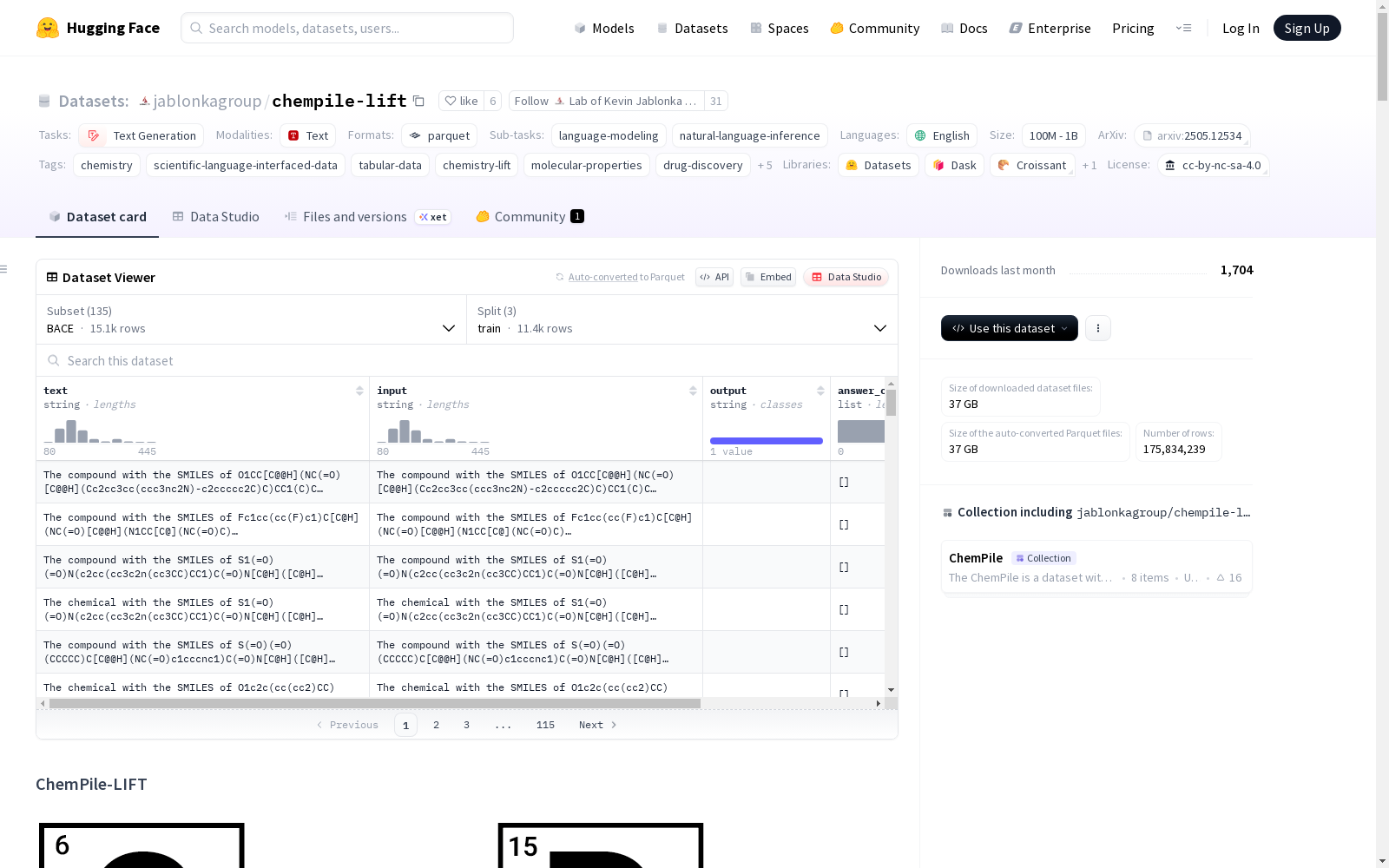This screenshot has width=1389, height=868.
Task: Focus the Search models, datasets, users field
Action: click(x=347, y=28)
